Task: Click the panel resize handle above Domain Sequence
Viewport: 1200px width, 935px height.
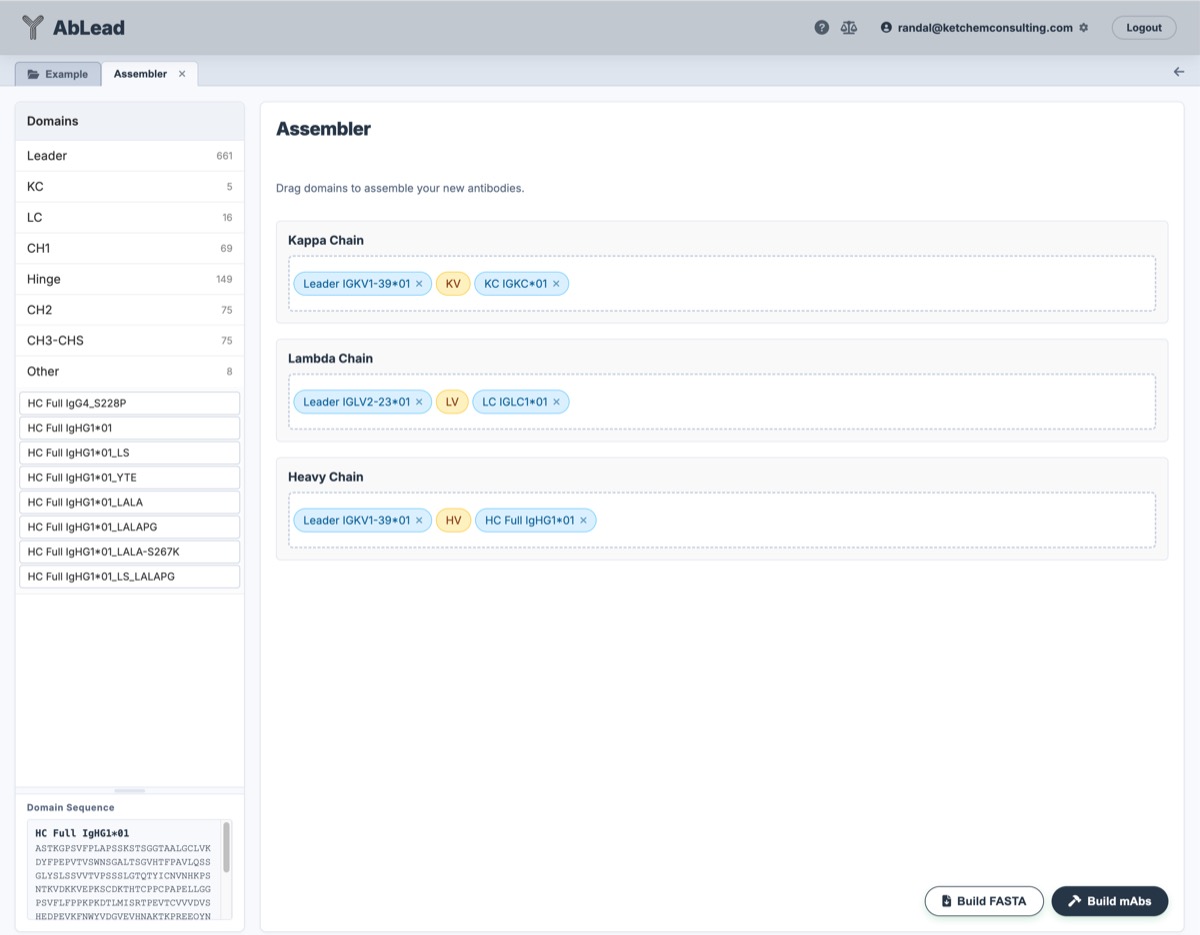Action: tap(130, 791)
